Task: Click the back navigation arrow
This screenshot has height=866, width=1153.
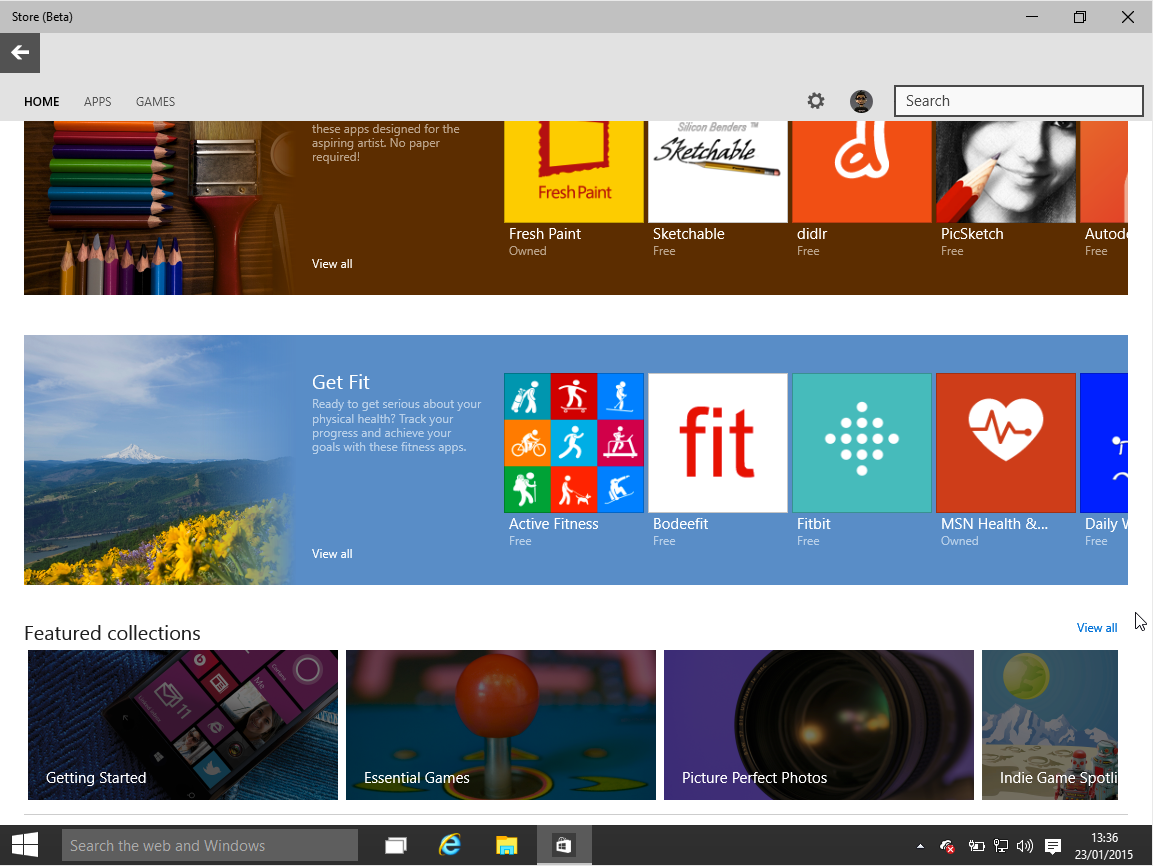Action: (20, 52)
